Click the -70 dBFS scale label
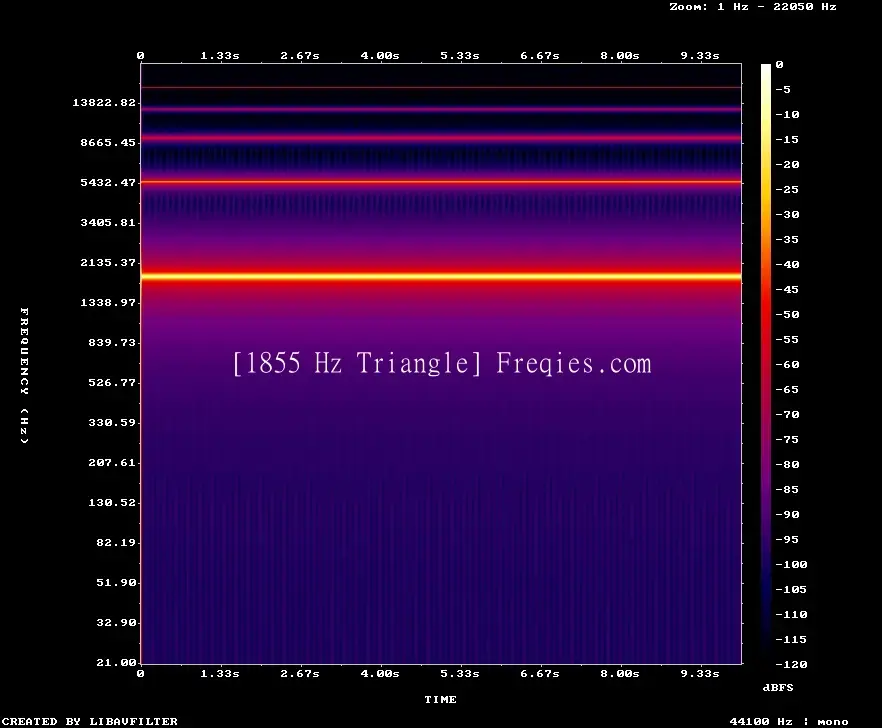The height and width of the screenshot is (728, 882). point(787,415)
